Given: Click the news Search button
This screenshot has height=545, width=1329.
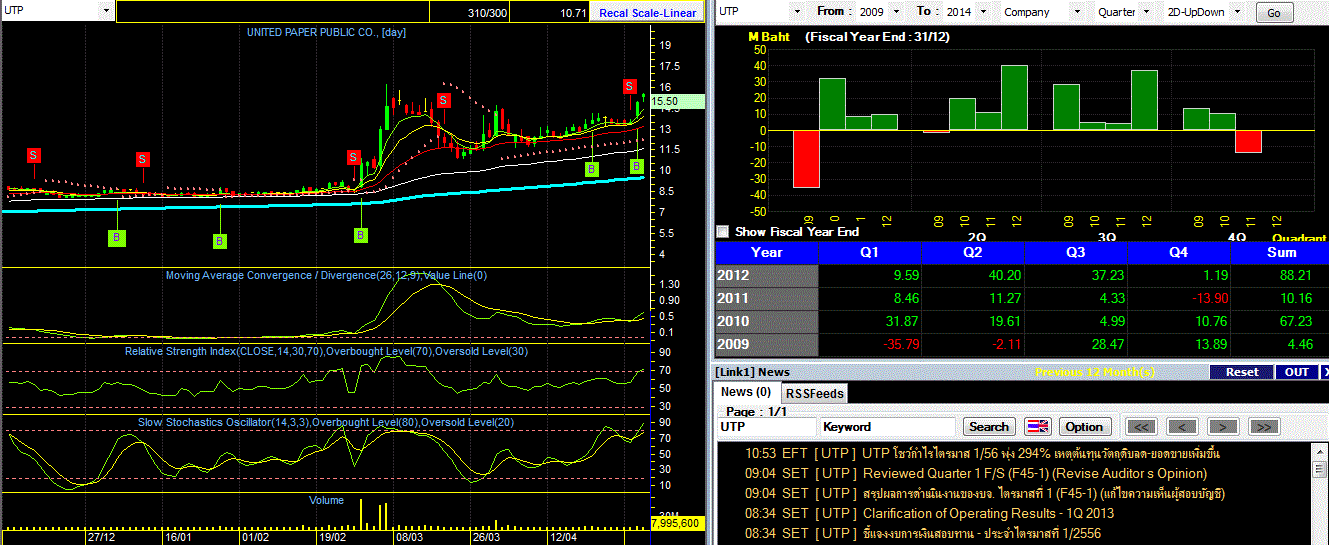Looking at the screenshot, I should (x=989, y=427).
